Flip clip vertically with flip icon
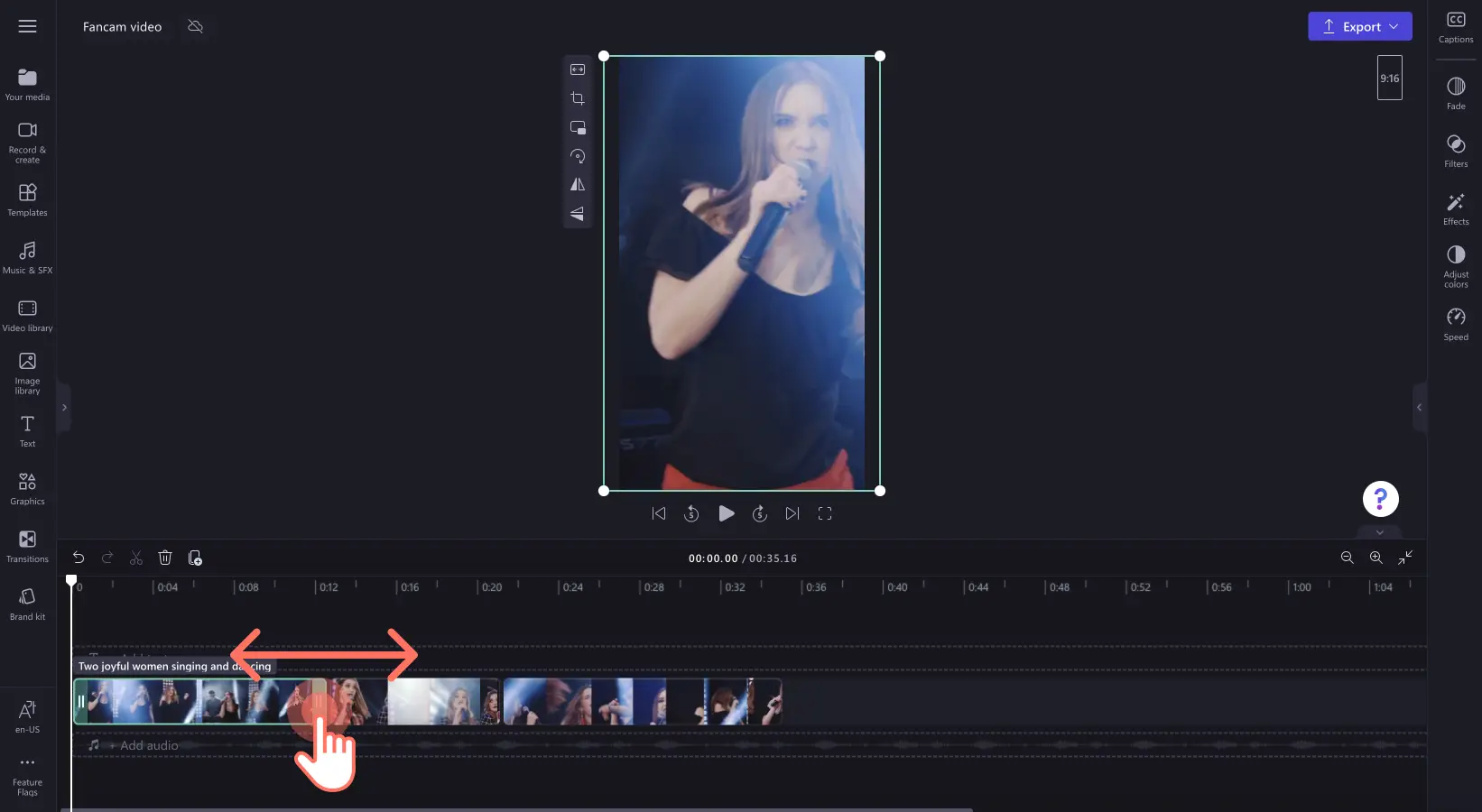Screen dimensions: 1482x812 [578, 214]
